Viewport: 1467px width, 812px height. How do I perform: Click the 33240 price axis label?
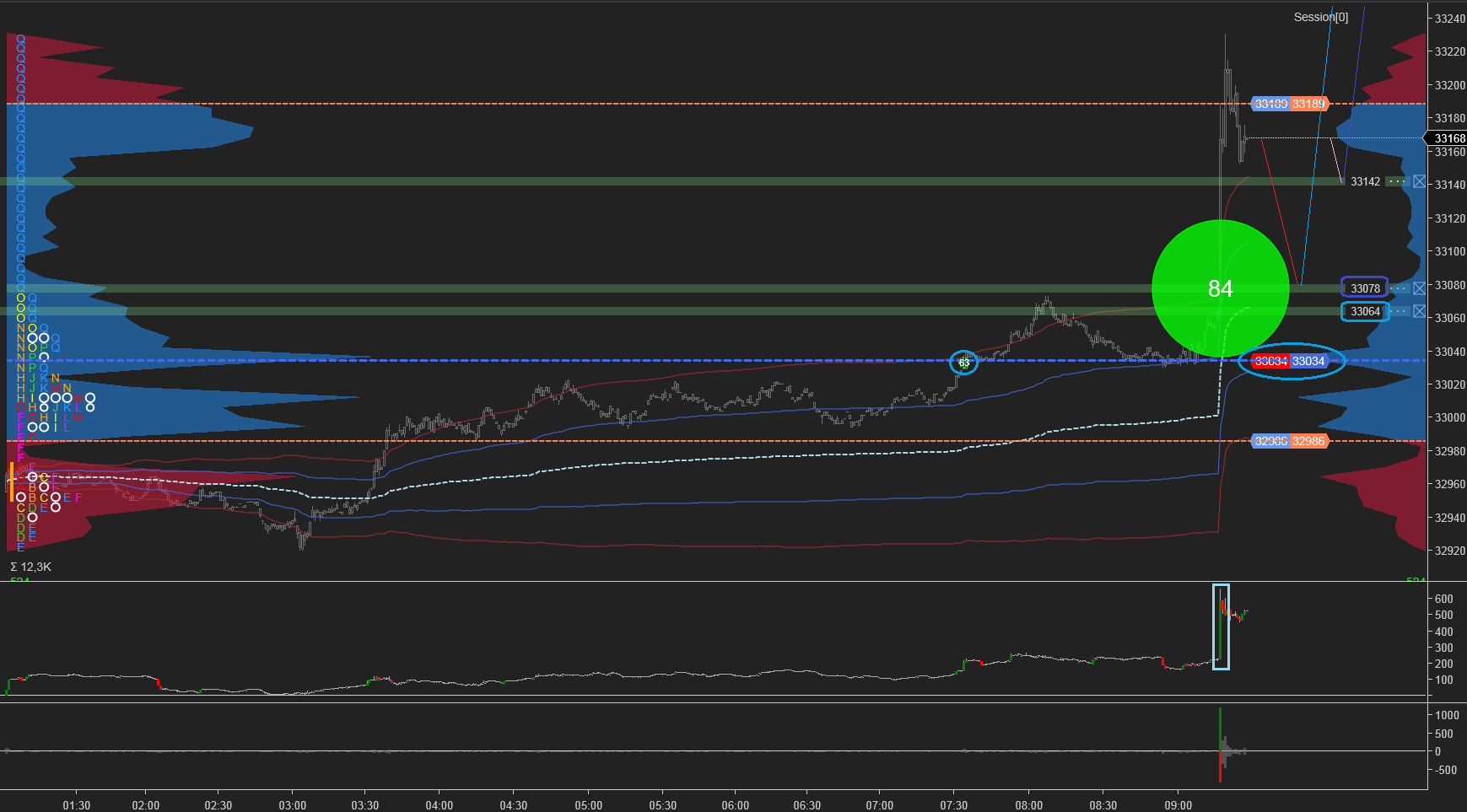[1449, 19]
